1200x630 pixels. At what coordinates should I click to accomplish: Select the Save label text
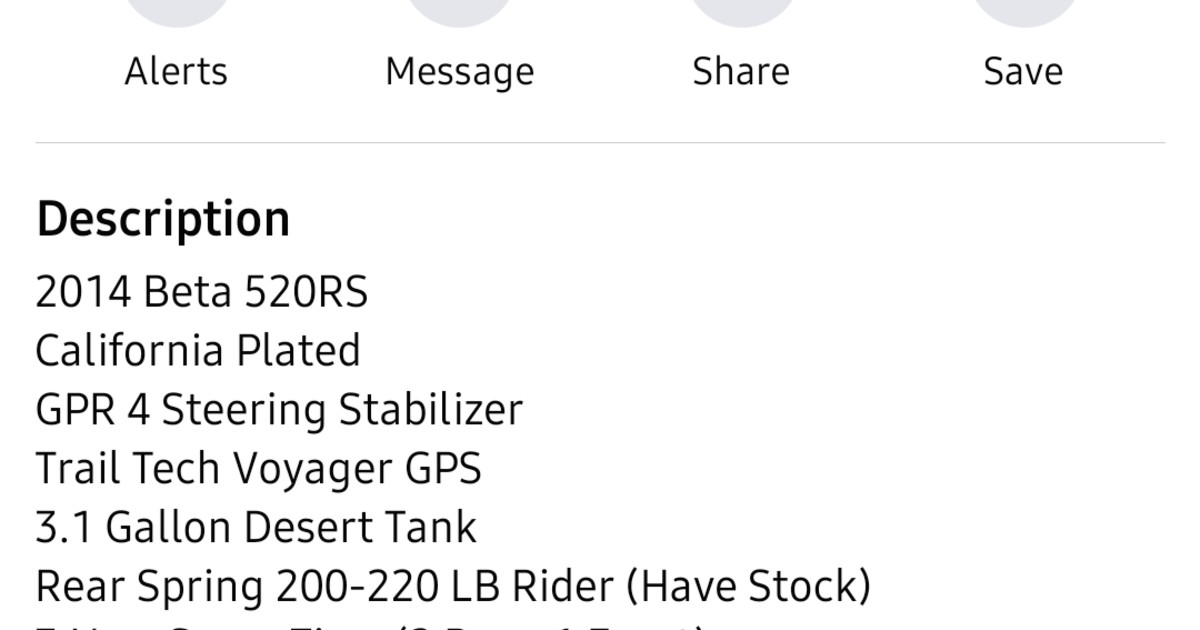click(x=1023, y=70)
